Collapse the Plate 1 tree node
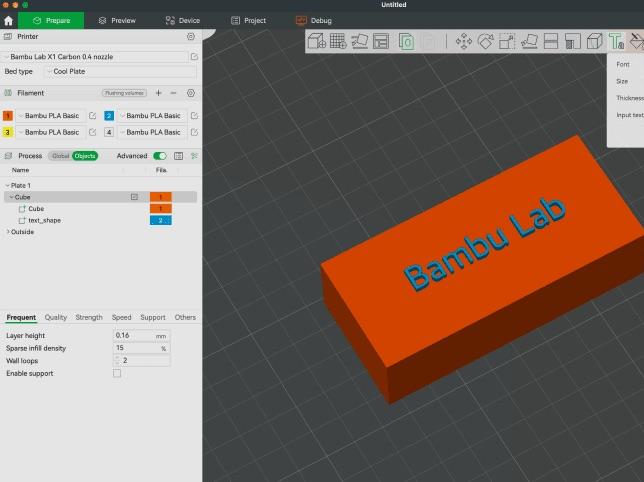 [7, 186]
